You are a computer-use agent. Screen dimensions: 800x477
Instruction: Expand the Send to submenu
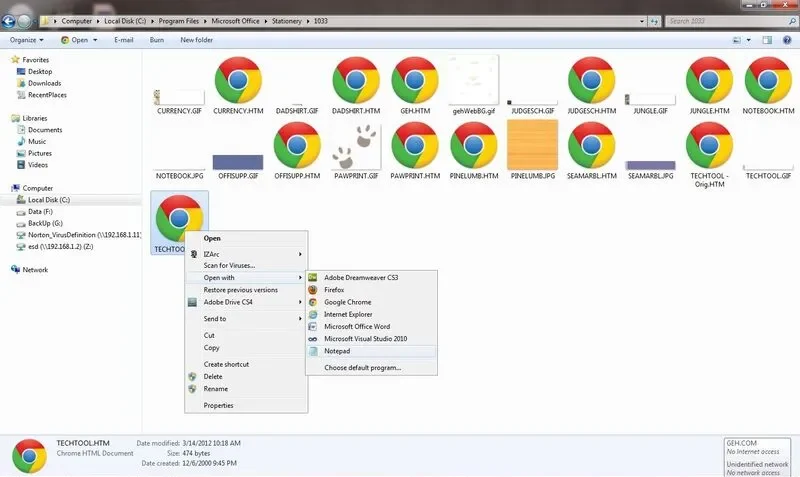(x=246, y=319)
